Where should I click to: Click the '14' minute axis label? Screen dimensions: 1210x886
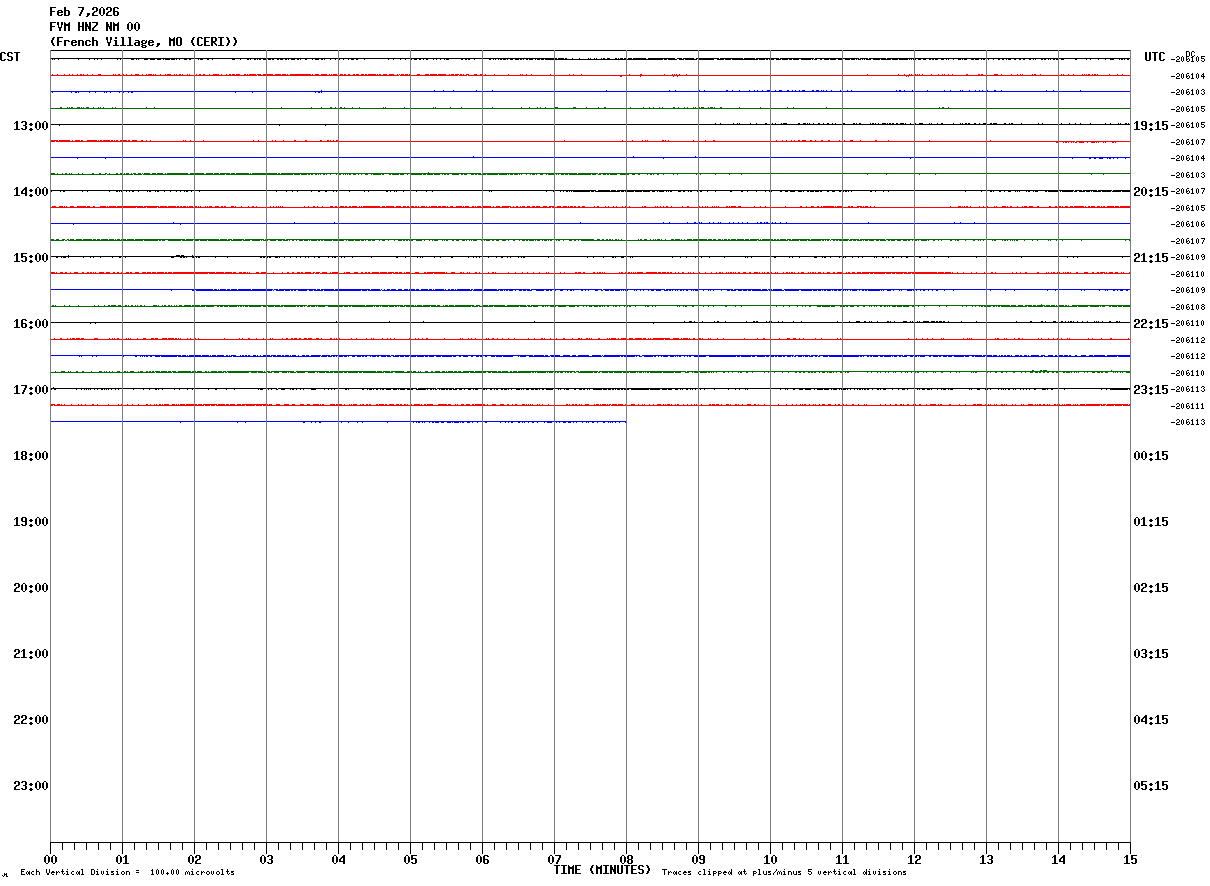point(1058,859)
